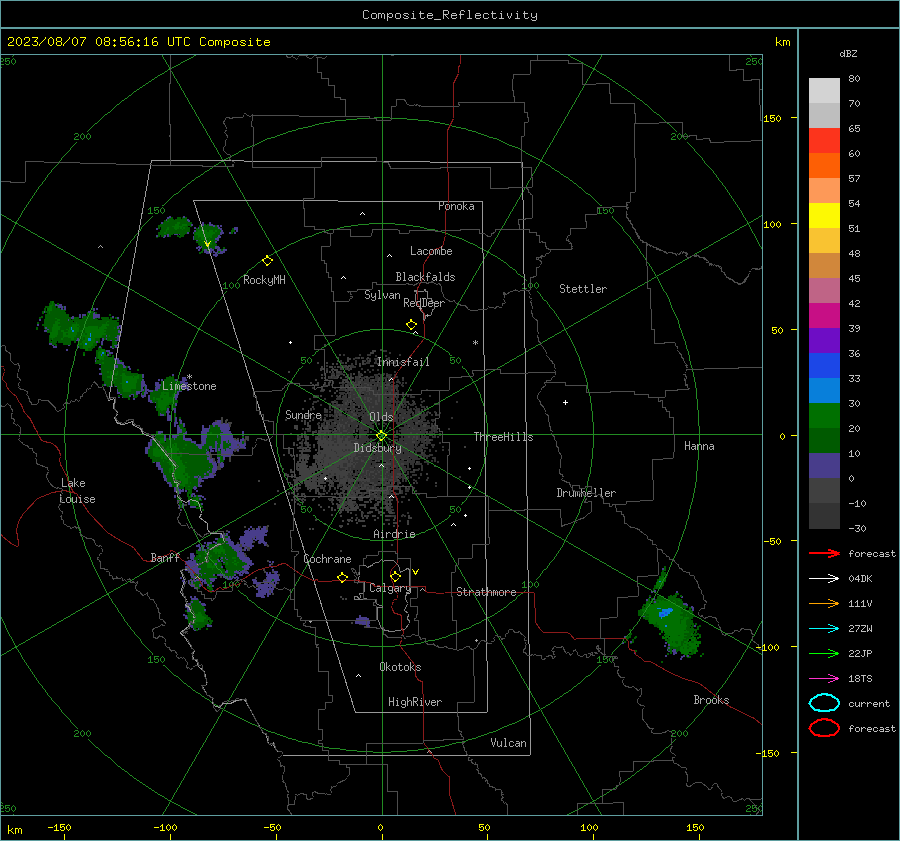Select the blue 33 dBZ color swatch
900x841 pixels.
click(824, 365)
